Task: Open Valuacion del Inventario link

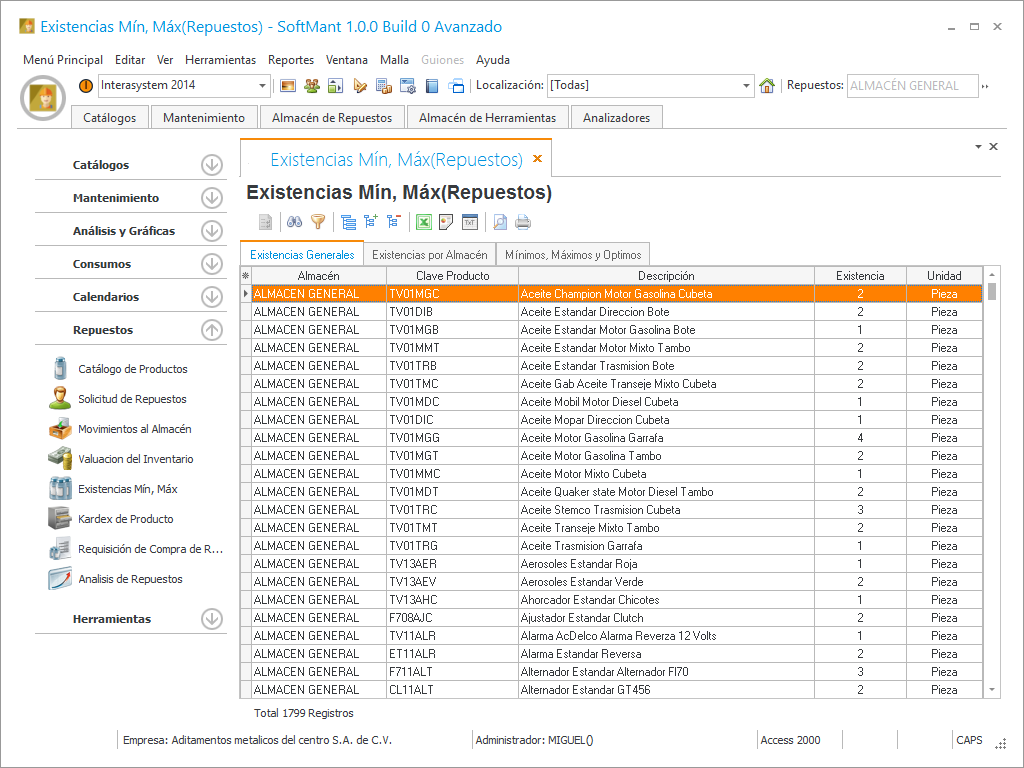Action: click(135, 459)
